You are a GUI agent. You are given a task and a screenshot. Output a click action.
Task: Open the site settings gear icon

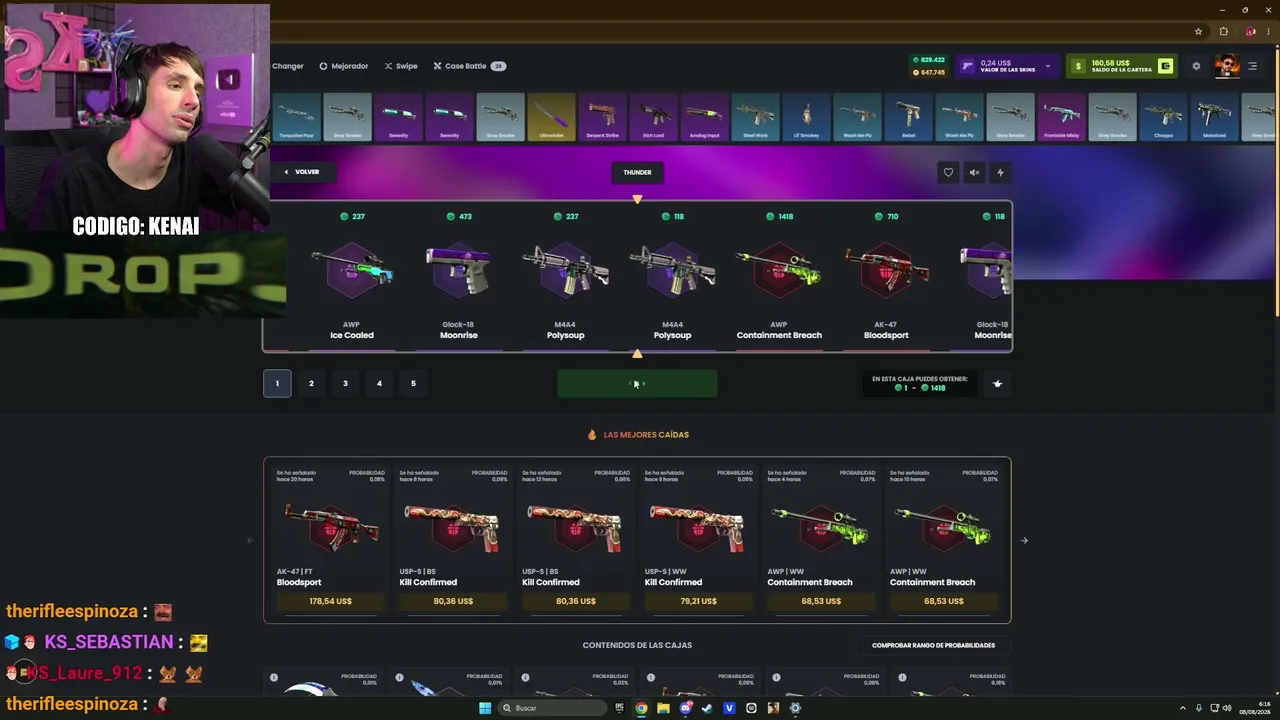(1196, 66)
